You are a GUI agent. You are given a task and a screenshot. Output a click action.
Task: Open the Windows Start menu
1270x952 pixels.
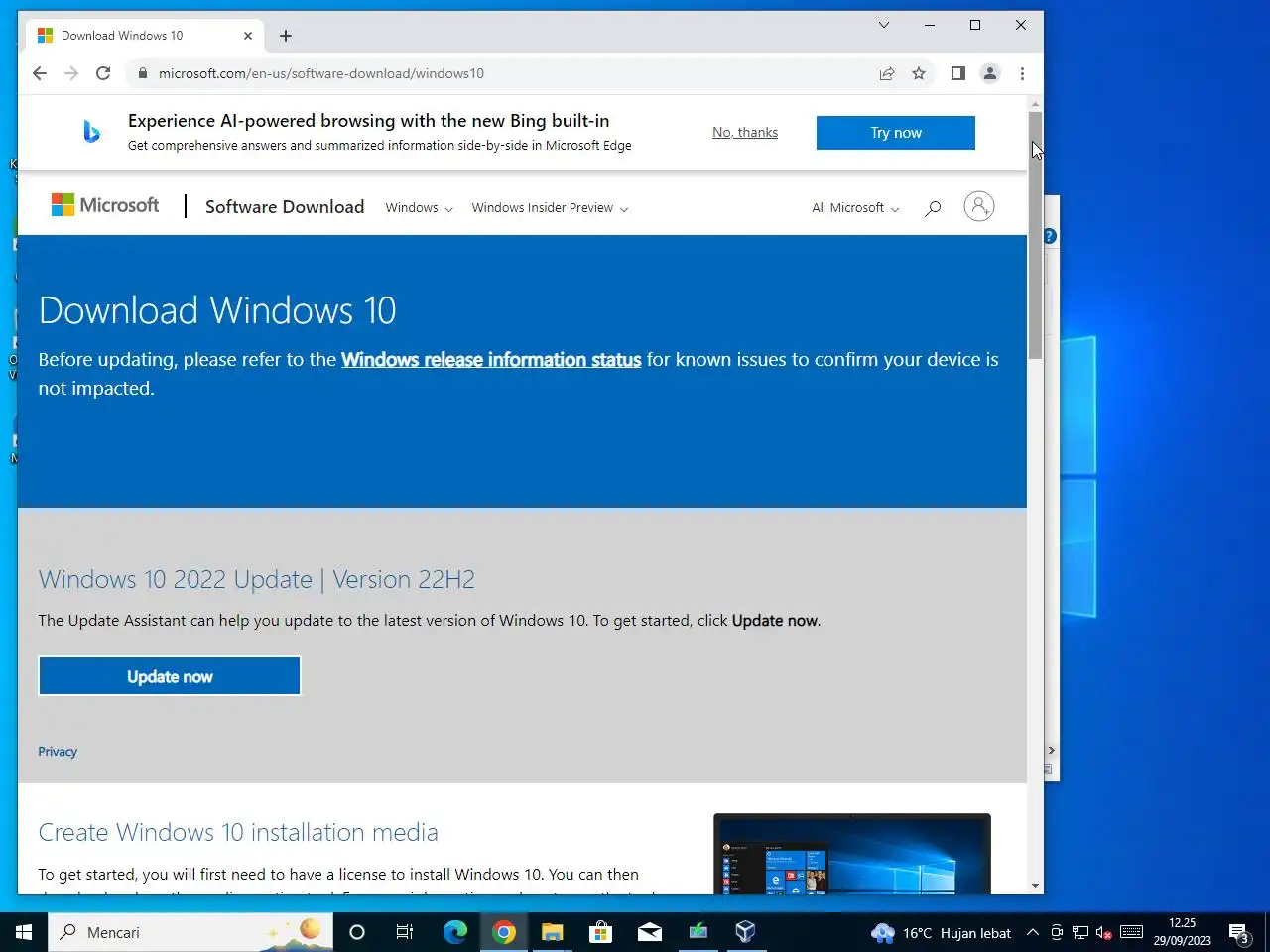24,932
